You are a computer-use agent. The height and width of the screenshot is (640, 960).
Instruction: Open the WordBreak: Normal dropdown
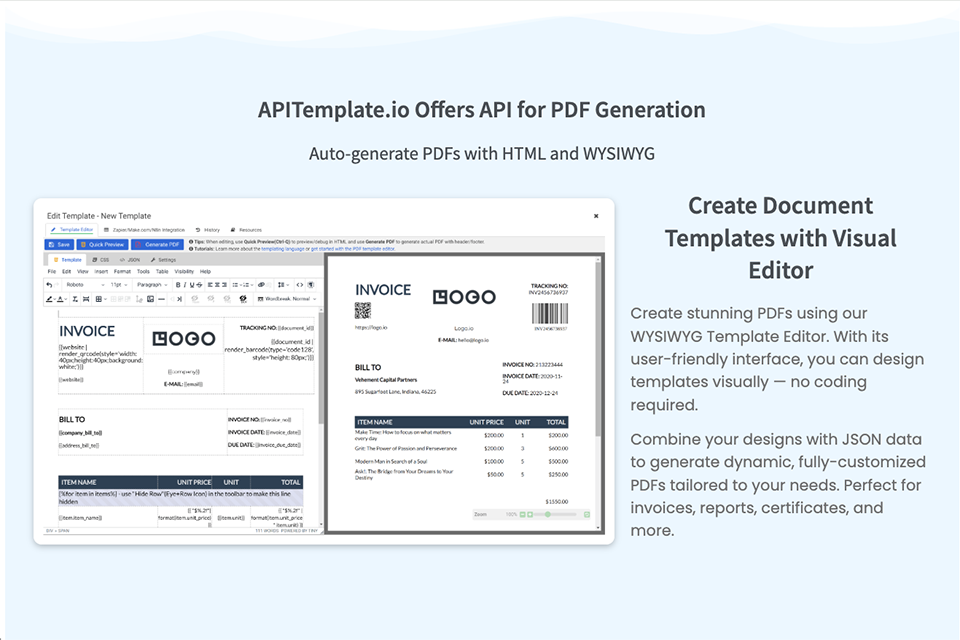[287, 299]
